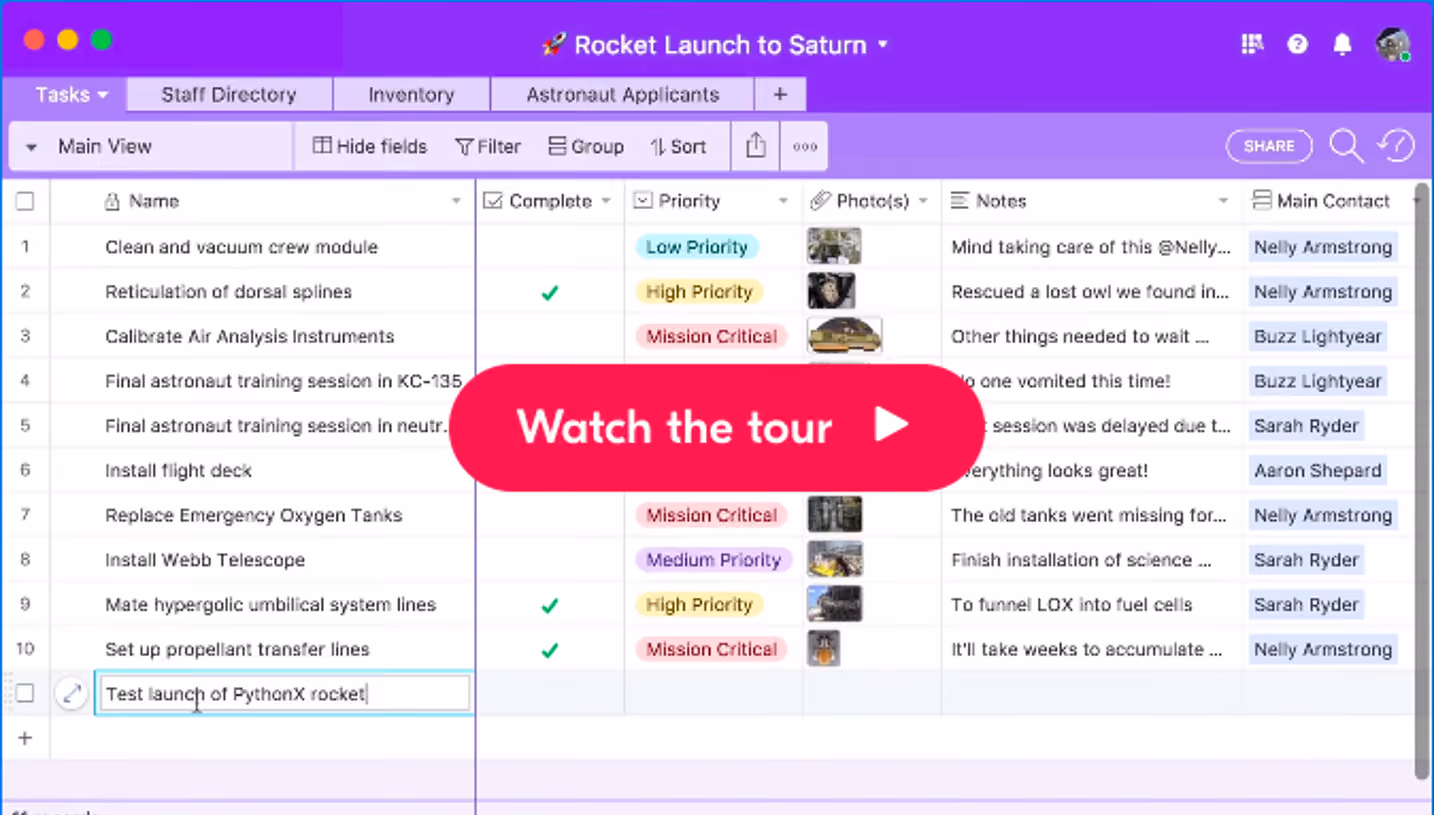The width and height of the screenshot is (1434, 815).
Task: Open the apps grid icon in header
Action: click(x=1252, y=44)
